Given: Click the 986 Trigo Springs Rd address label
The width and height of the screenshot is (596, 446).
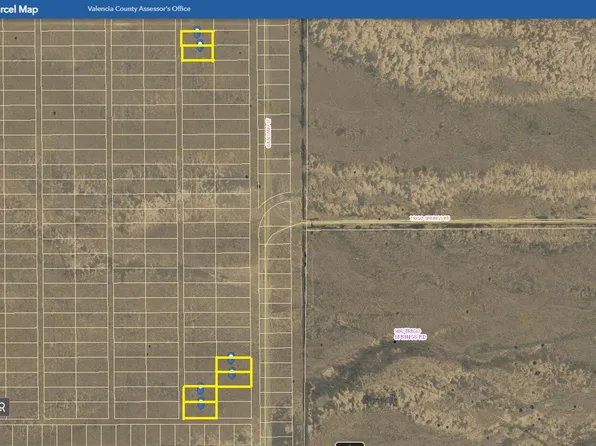Looking at the screenshot, I should click(x=410, y=334).
